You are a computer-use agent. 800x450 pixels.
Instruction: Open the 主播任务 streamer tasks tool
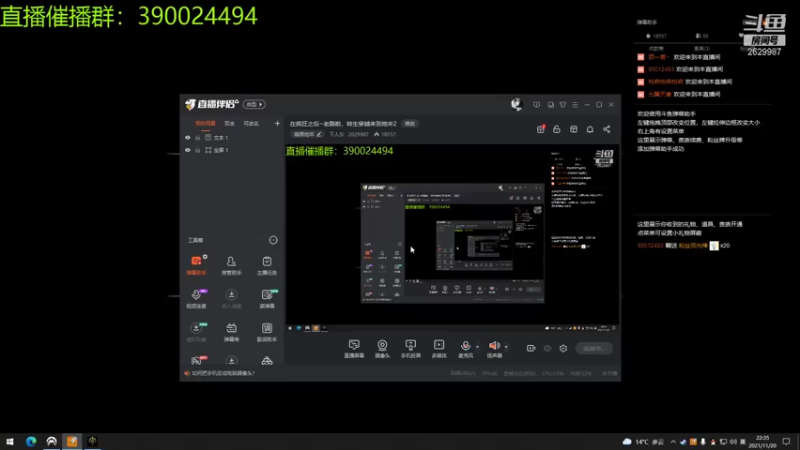tap(267, 265)
